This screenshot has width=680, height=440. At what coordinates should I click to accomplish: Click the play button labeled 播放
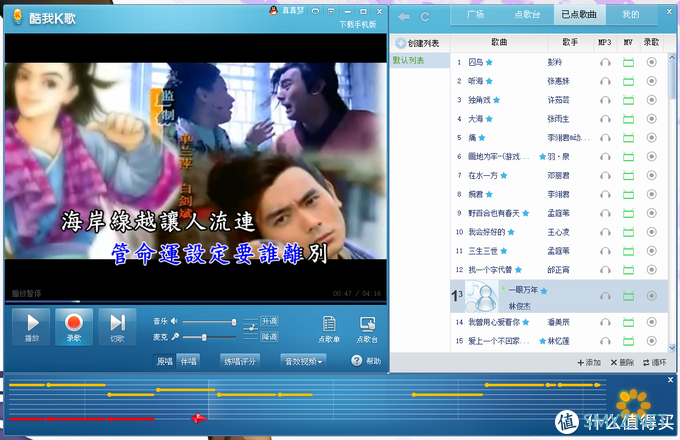pos(31,327)
